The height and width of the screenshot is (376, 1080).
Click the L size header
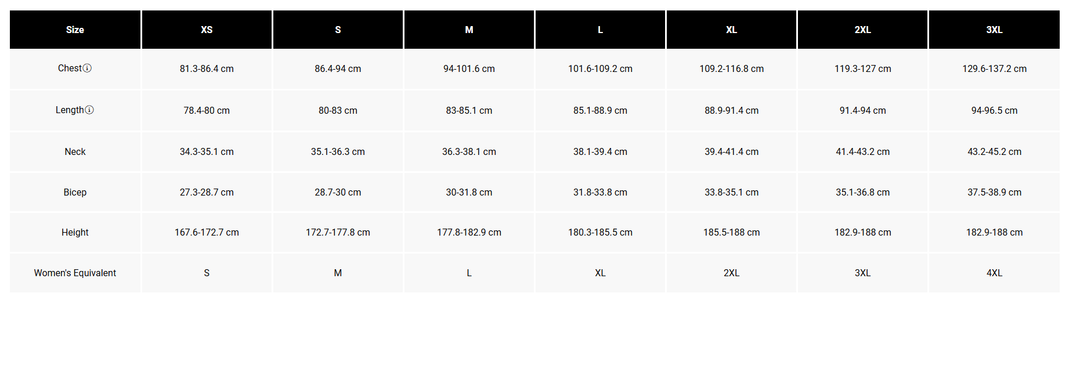tap(600, 30)
